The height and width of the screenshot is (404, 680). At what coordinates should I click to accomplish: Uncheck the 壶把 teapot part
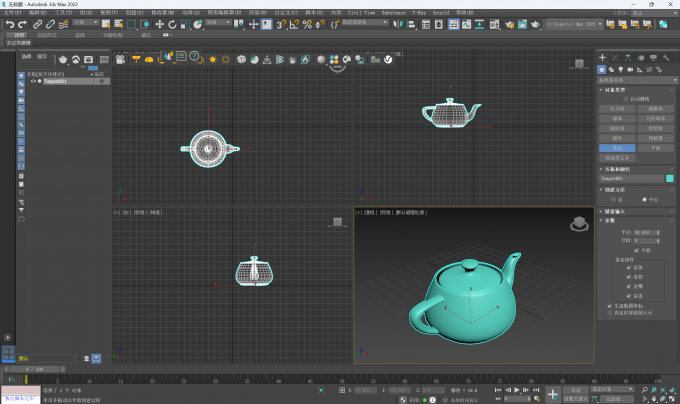pyautogui.click(x=628, y=277)
